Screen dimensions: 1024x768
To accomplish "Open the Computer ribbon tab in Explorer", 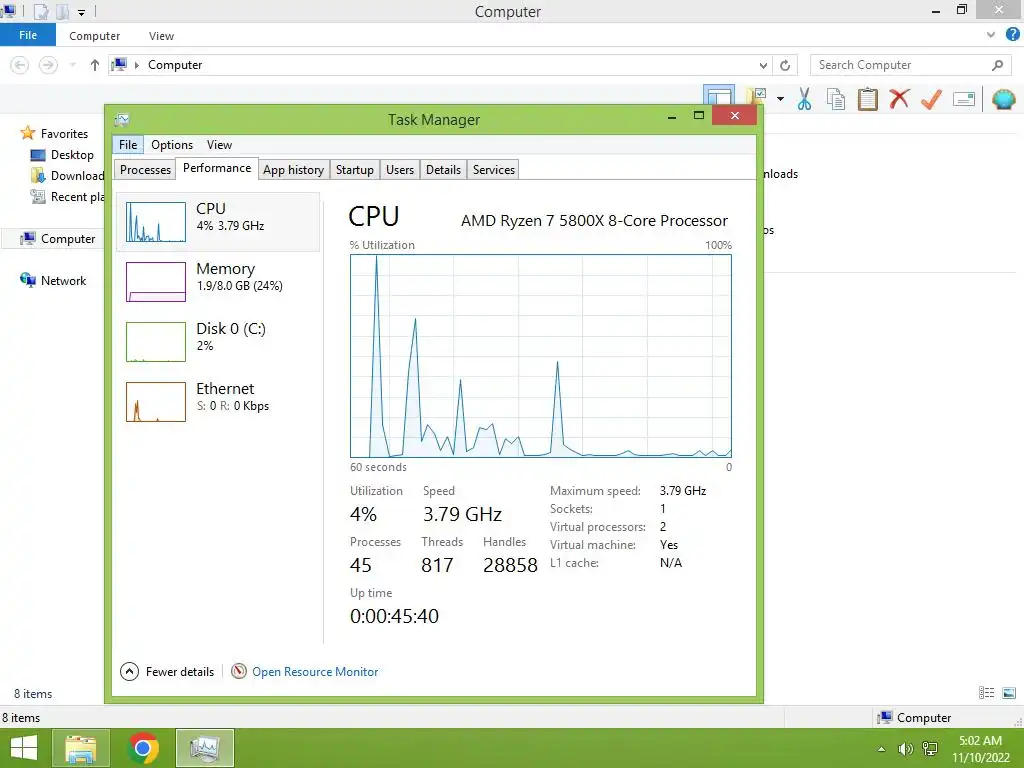I will pyautogui.click(x=95, y=36).
